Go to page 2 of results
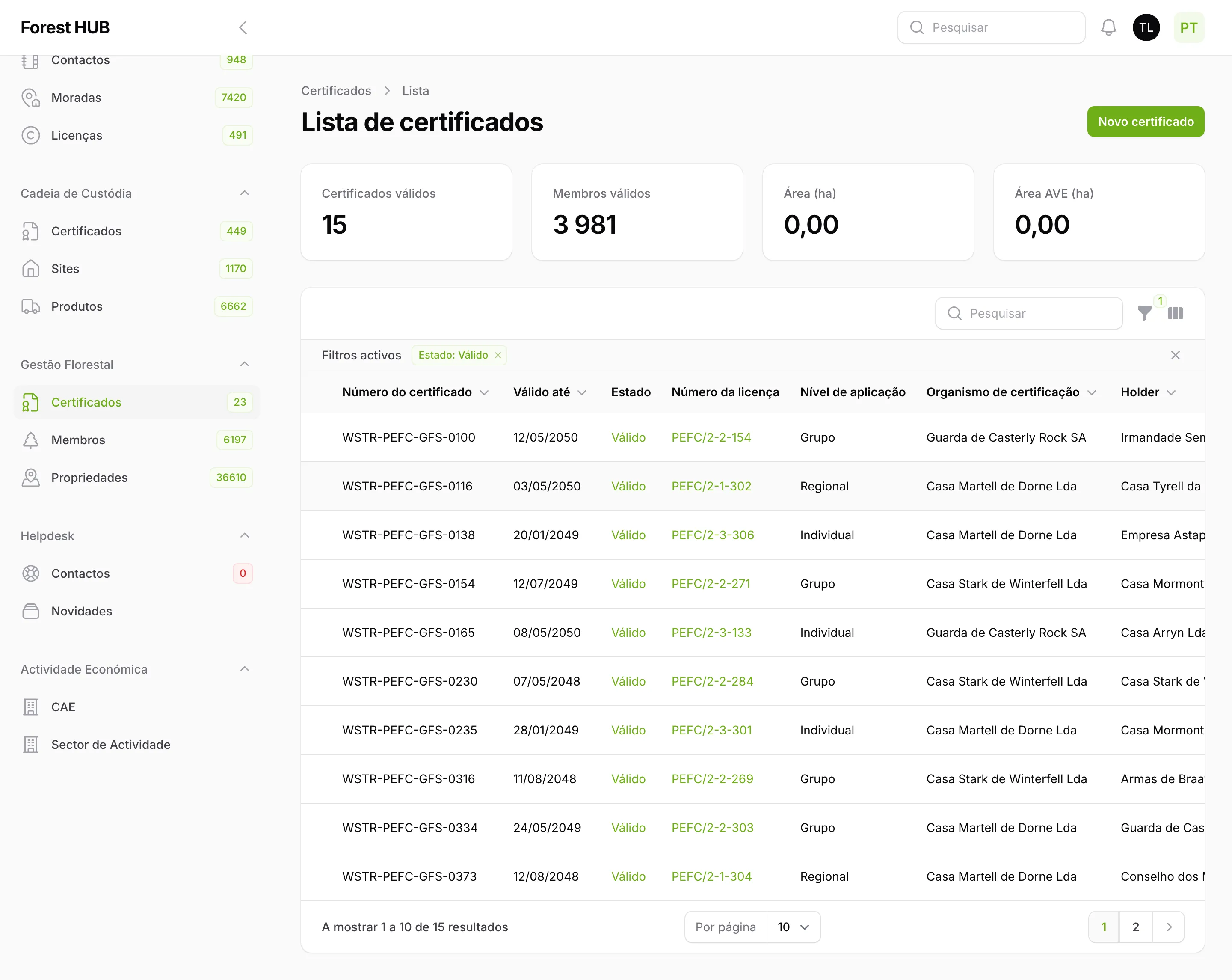 click(1135, 927)
